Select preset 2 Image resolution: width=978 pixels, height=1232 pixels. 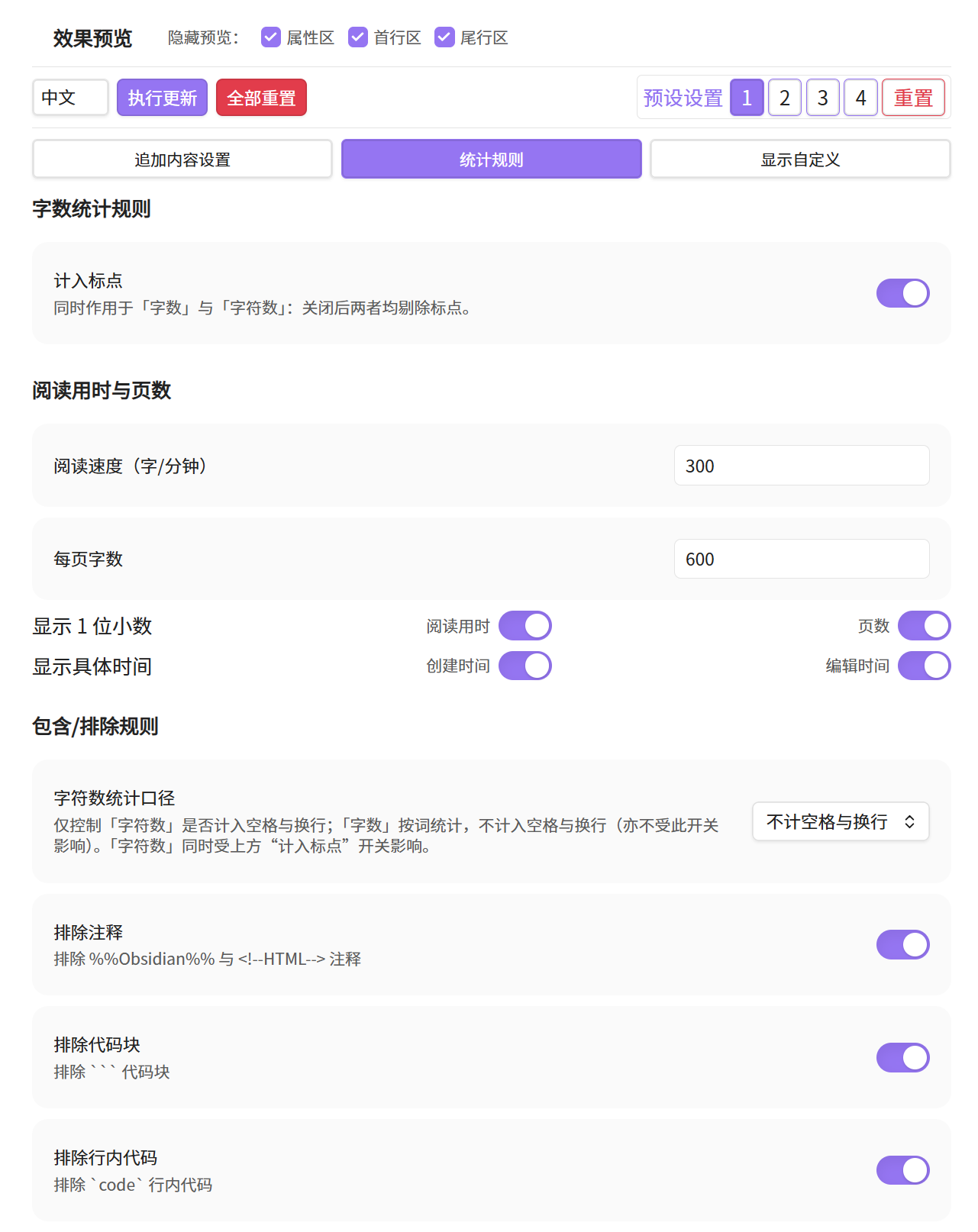[x=785, y=98]
